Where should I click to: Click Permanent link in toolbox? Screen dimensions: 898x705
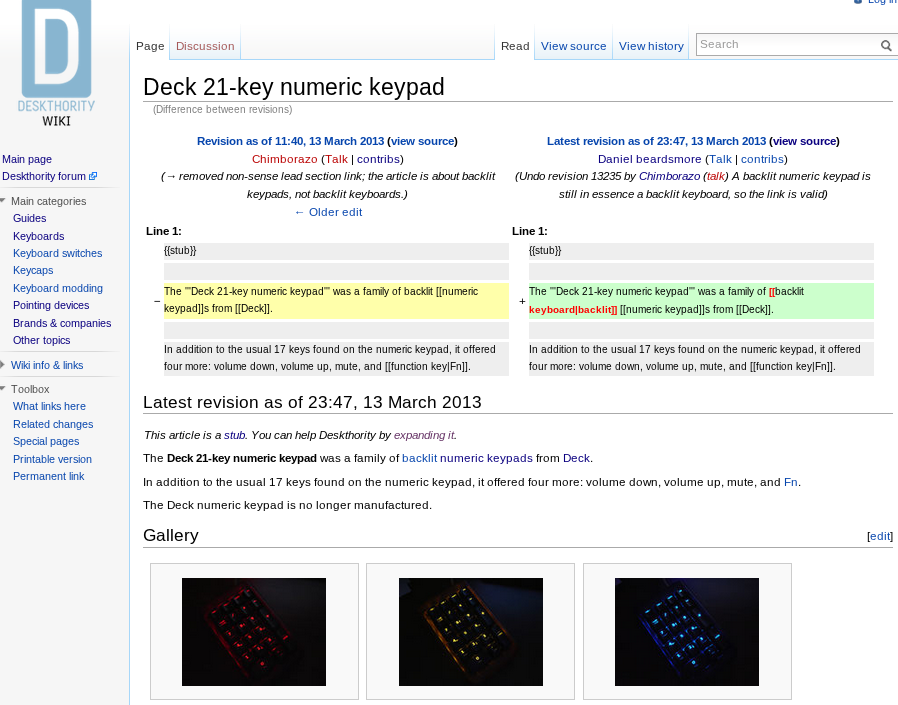(49, 476)
